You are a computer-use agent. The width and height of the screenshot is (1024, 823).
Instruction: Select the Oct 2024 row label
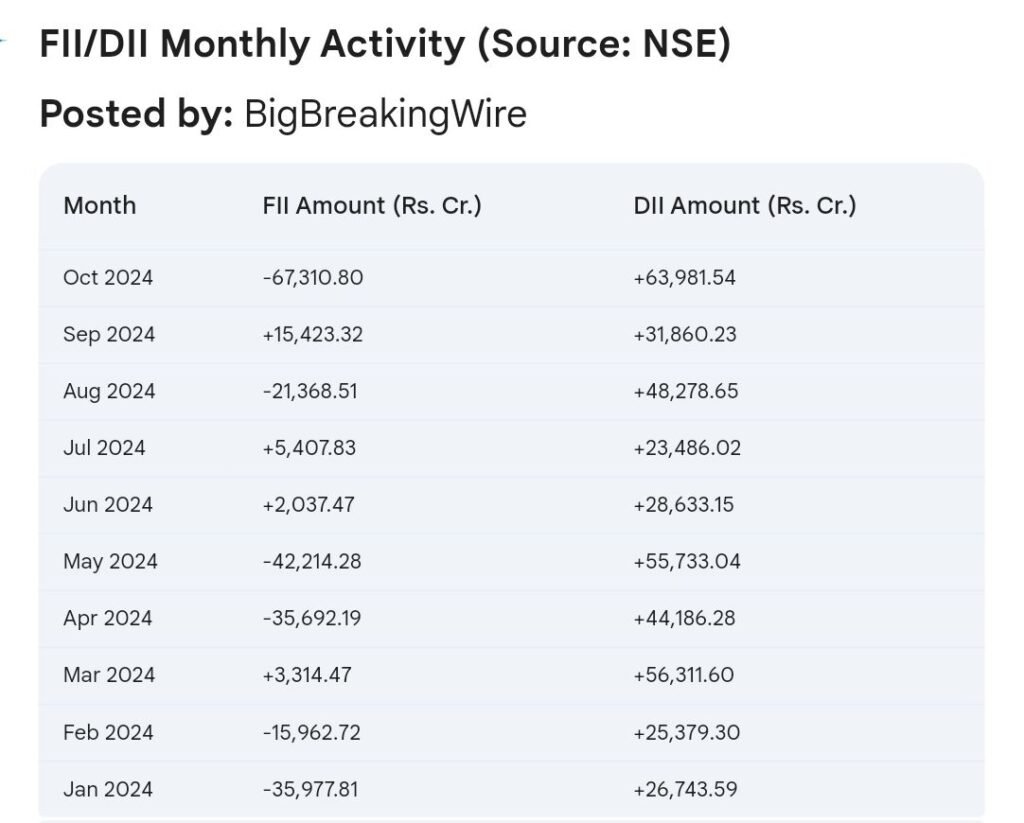point(108,278)
